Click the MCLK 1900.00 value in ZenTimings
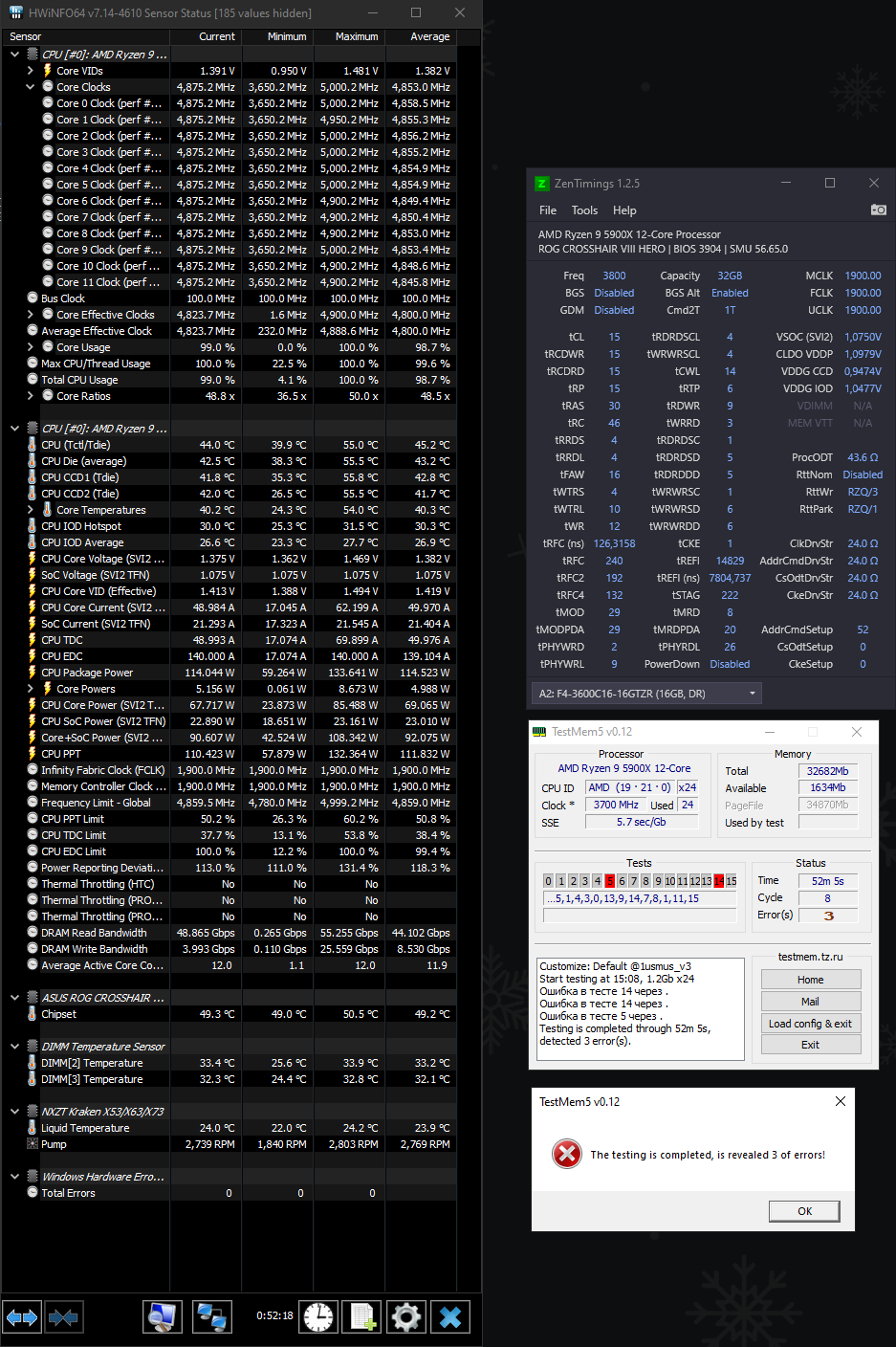 point(863,276)
